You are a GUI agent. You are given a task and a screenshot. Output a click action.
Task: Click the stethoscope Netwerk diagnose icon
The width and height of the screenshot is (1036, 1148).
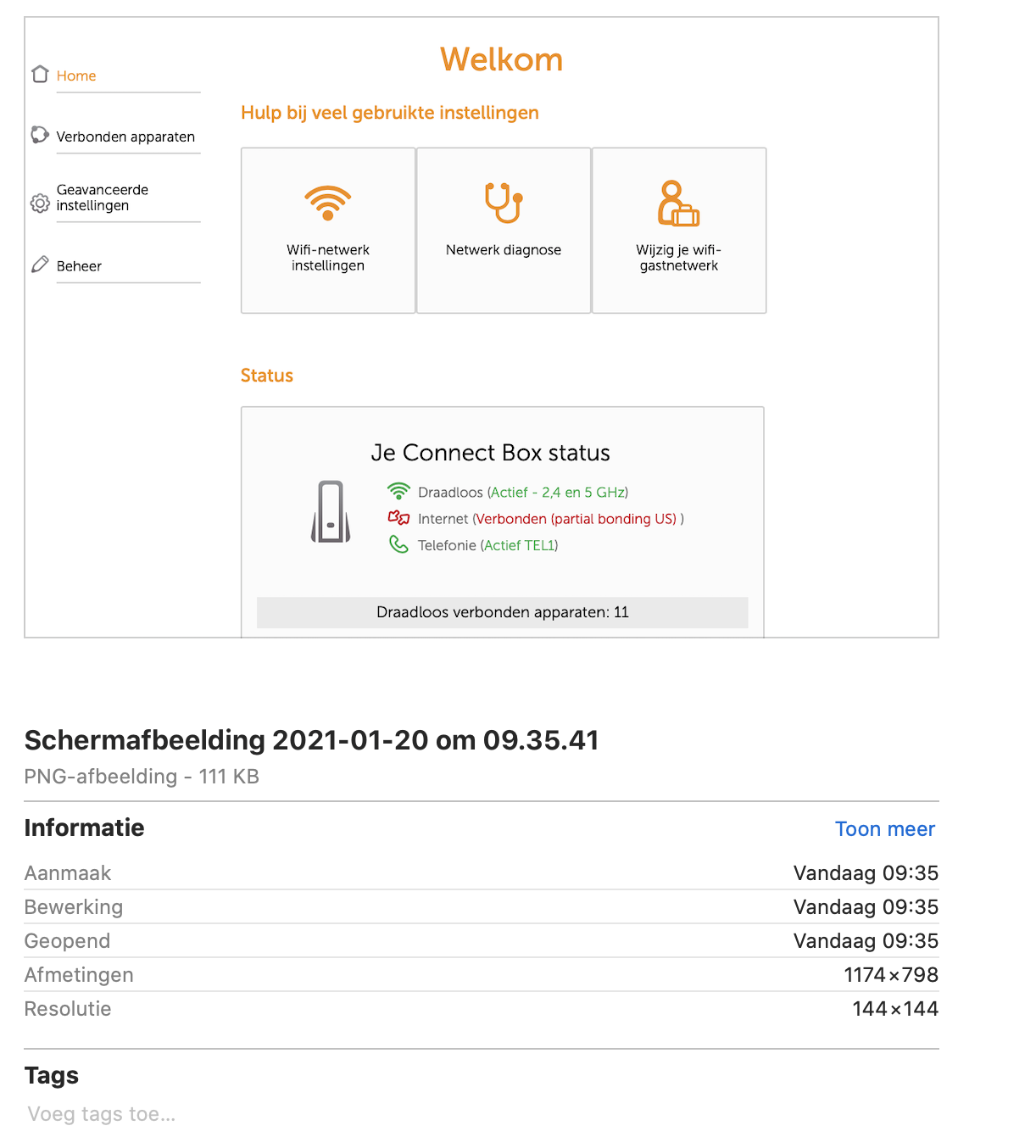(x=504, y=203)
